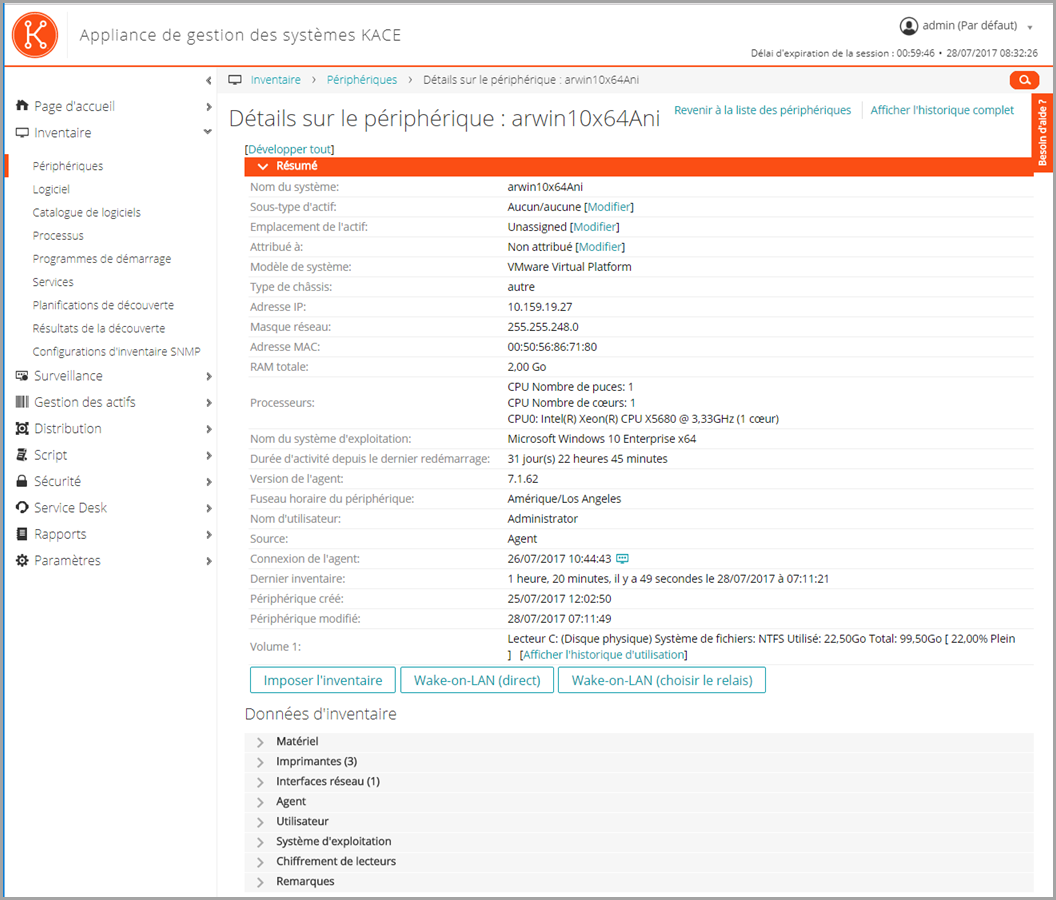Screen dimensions: 1056x900
Task: Open Services in the sidebar
Action: (x=53, y=282)
